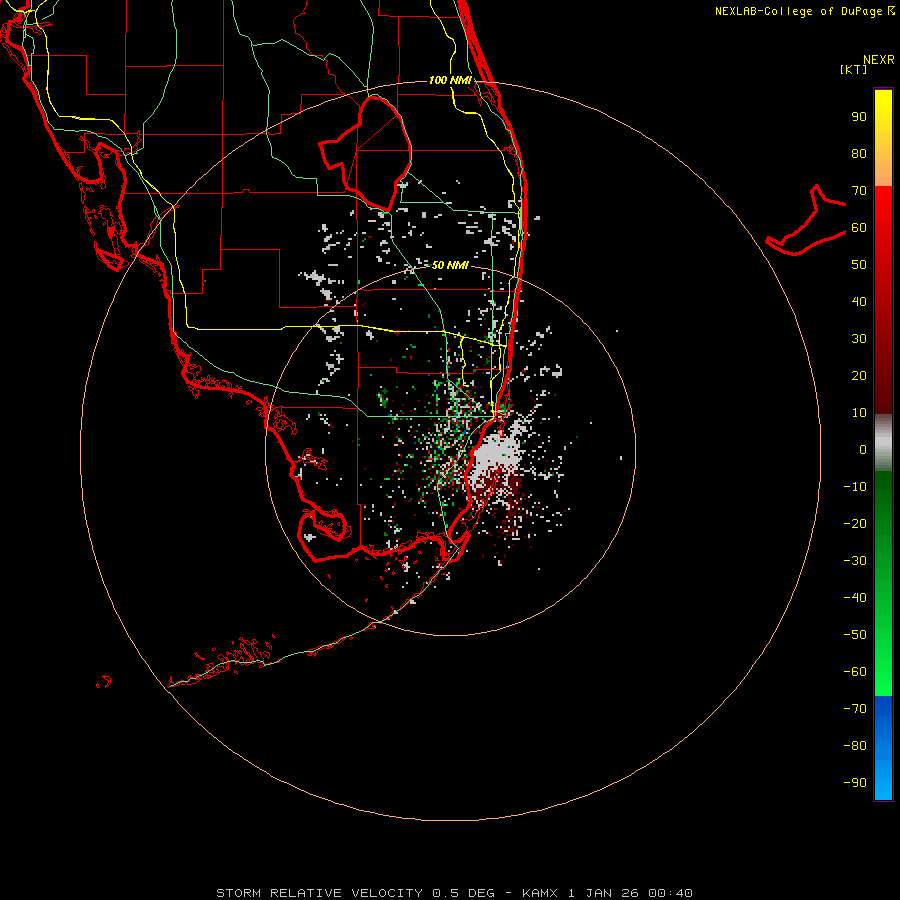Click the 20 value on the velocity legend
Viewport: 900px width, 900px height.
(x=859, y=375)
